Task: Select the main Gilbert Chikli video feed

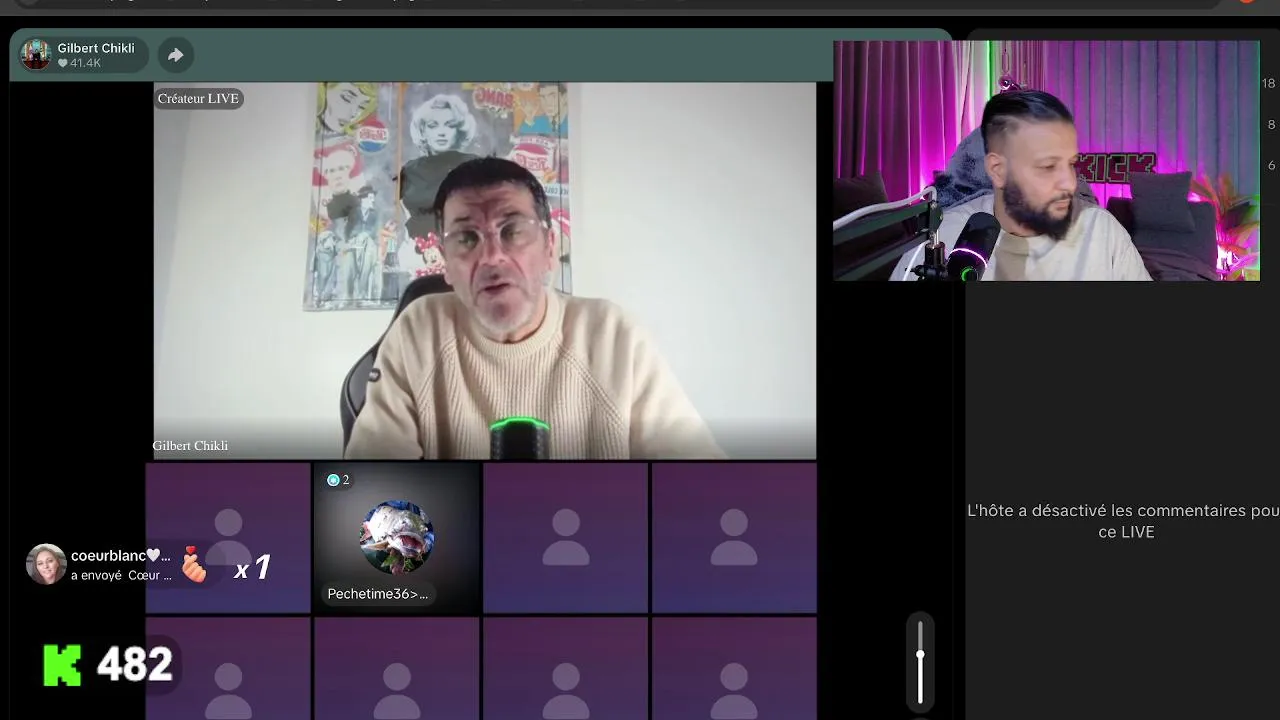Action: click(485, 270)
